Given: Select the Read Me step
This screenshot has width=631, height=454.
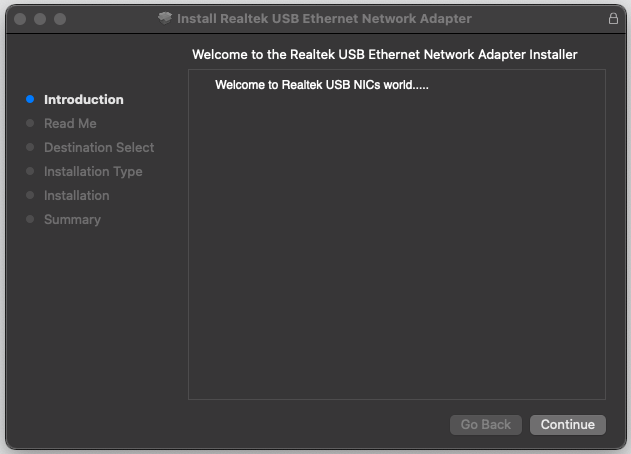Looking at the screenshot, I should coord(70,123).
